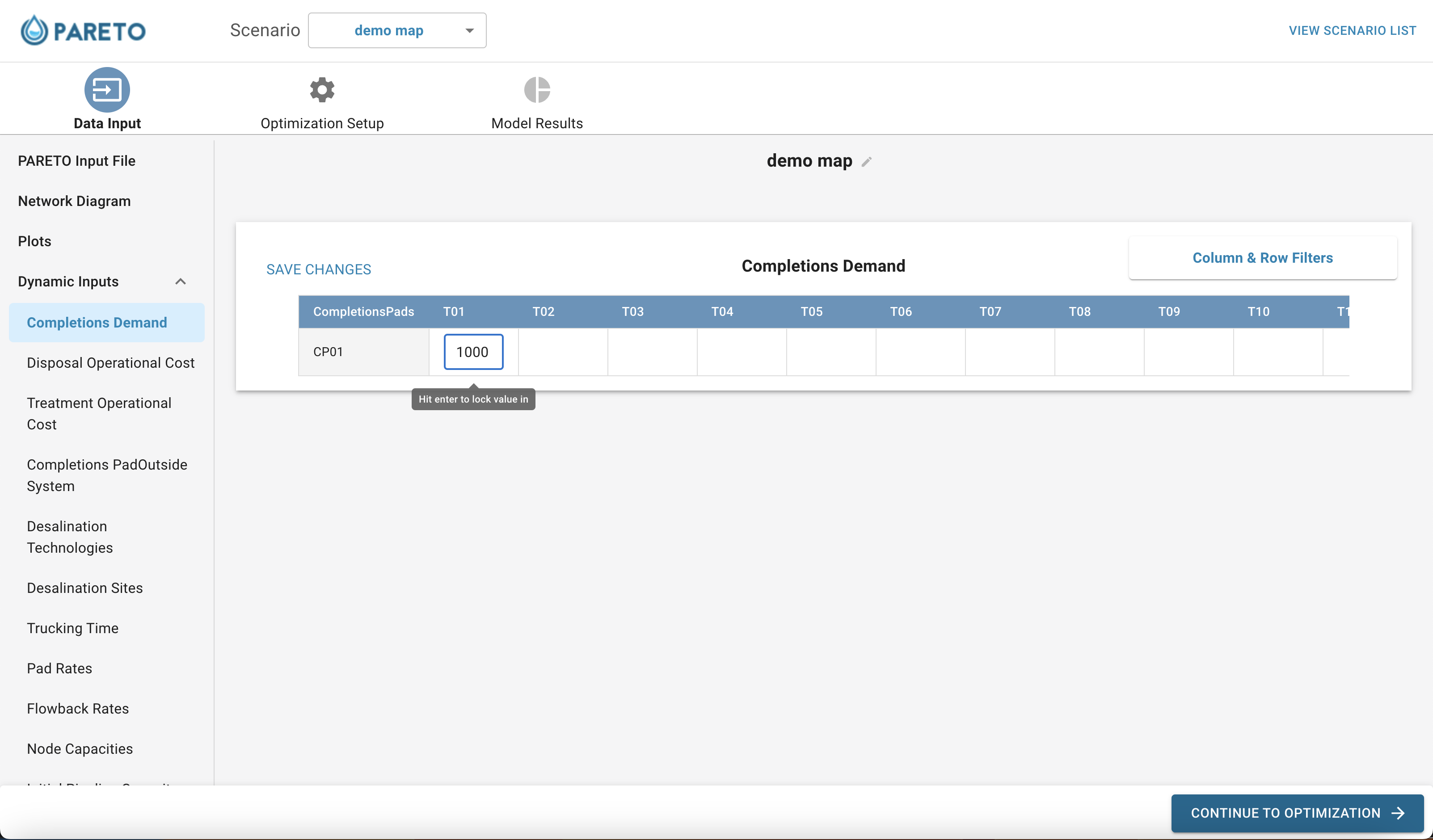Select Pad Rates table

[x=59, y=668]
